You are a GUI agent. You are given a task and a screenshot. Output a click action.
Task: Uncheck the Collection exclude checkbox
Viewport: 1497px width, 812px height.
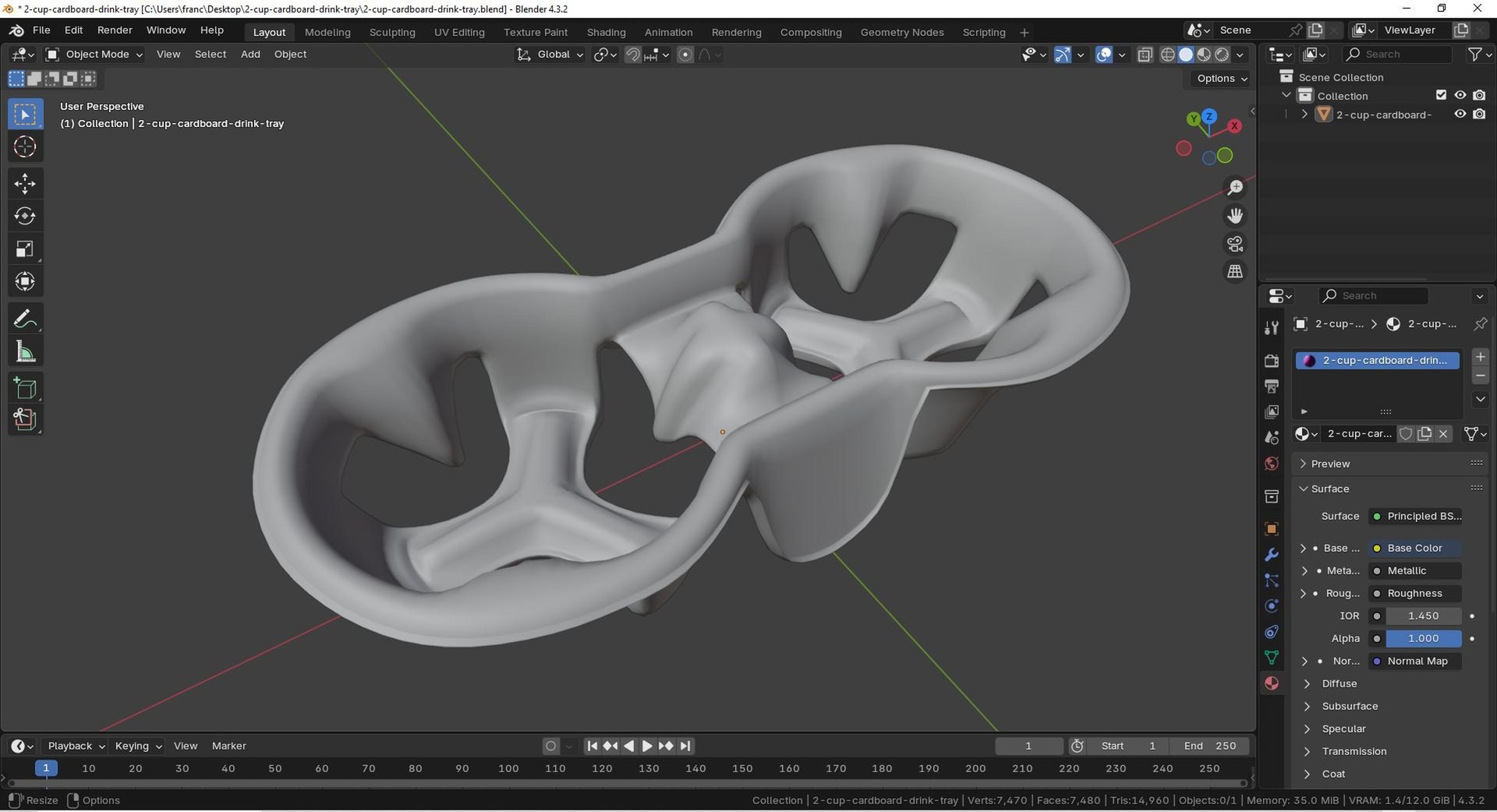pyautogui.click(x=1441, y=95)
